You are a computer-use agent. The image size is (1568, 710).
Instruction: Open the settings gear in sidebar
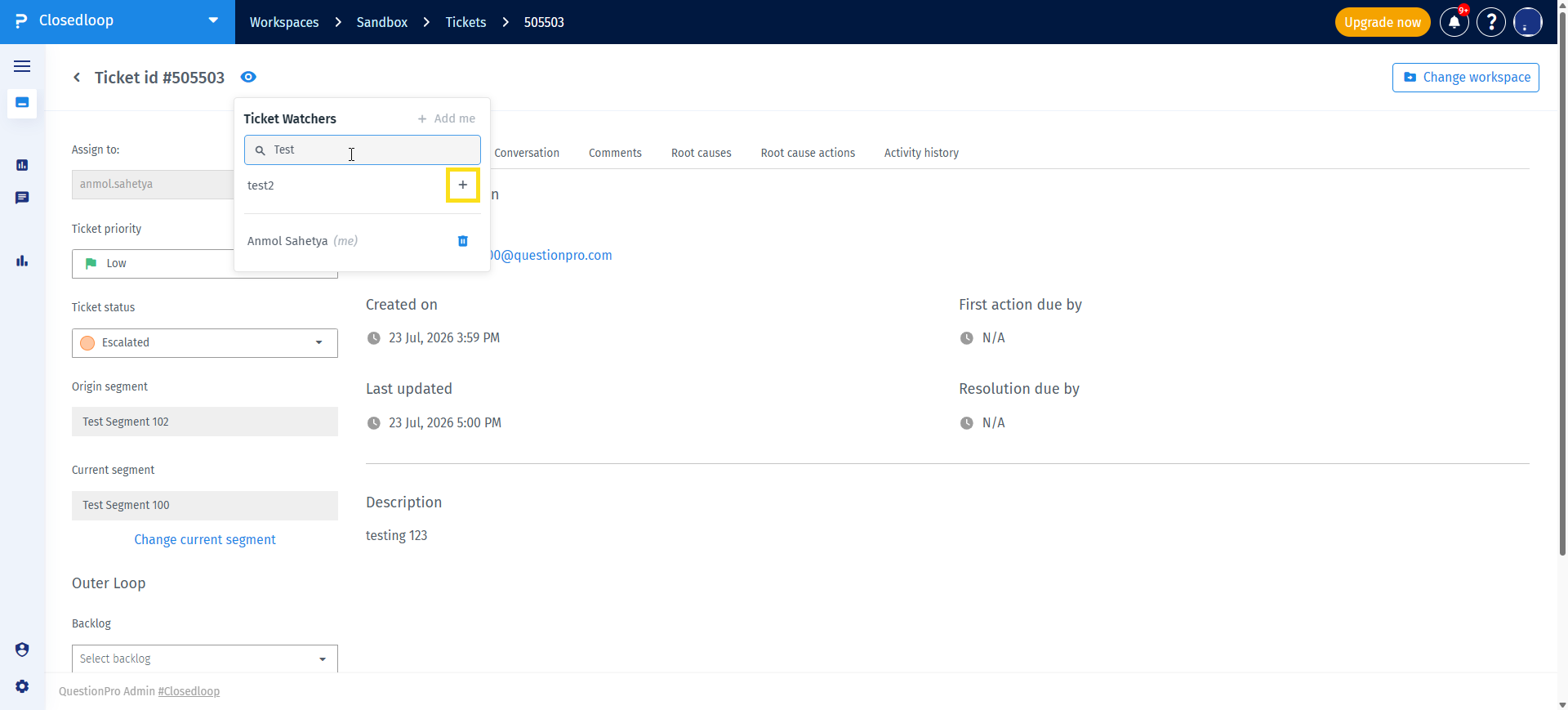pos(22,686)
